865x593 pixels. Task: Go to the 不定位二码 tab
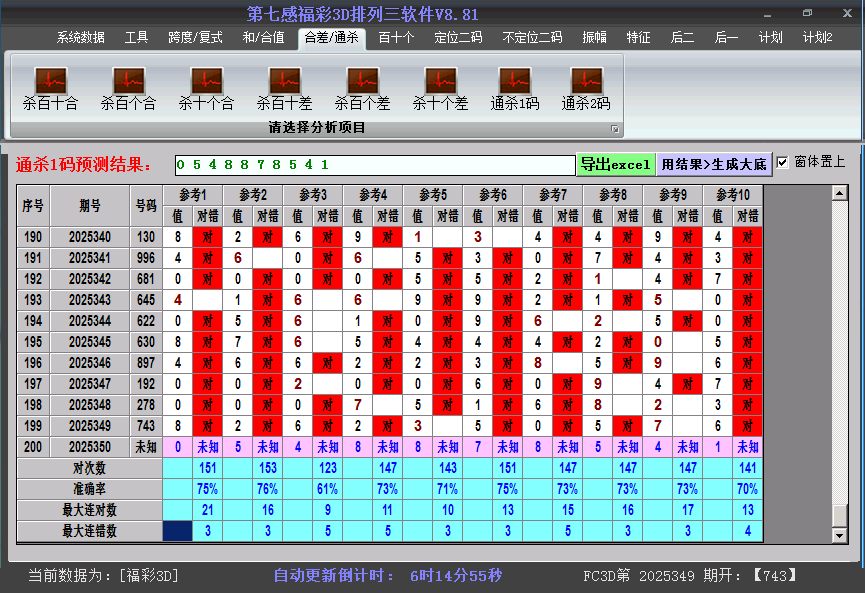532,38
